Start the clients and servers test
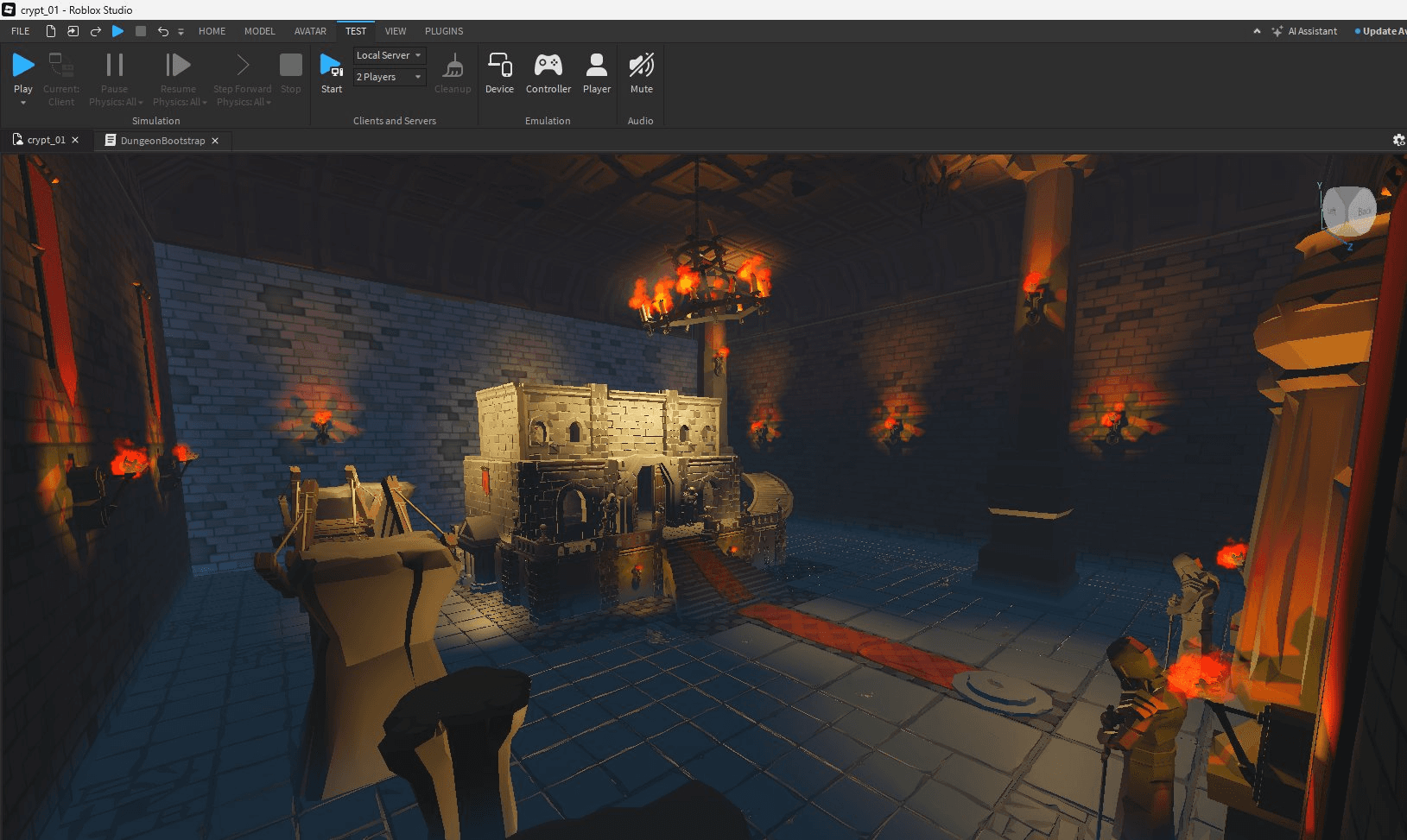This screenshot has height=840, width=1407. tap(332, 73)
